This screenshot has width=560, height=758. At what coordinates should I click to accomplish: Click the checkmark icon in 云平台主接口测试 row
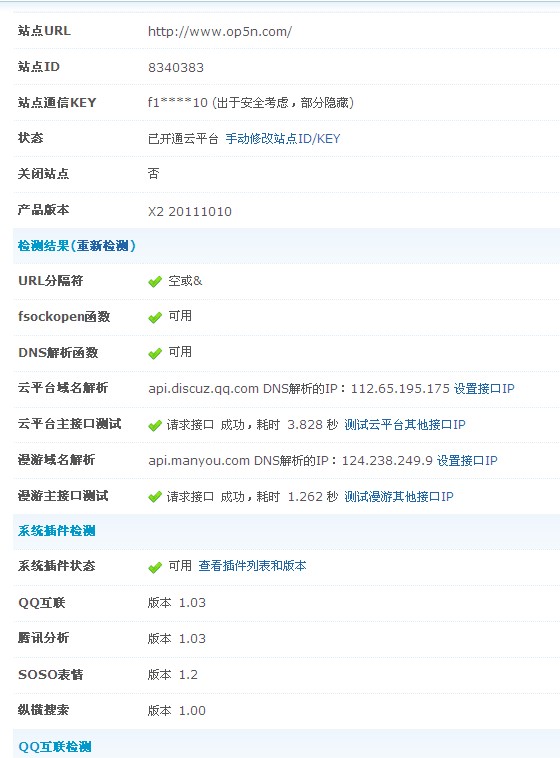pyautogui.click(x=155, y=425)
